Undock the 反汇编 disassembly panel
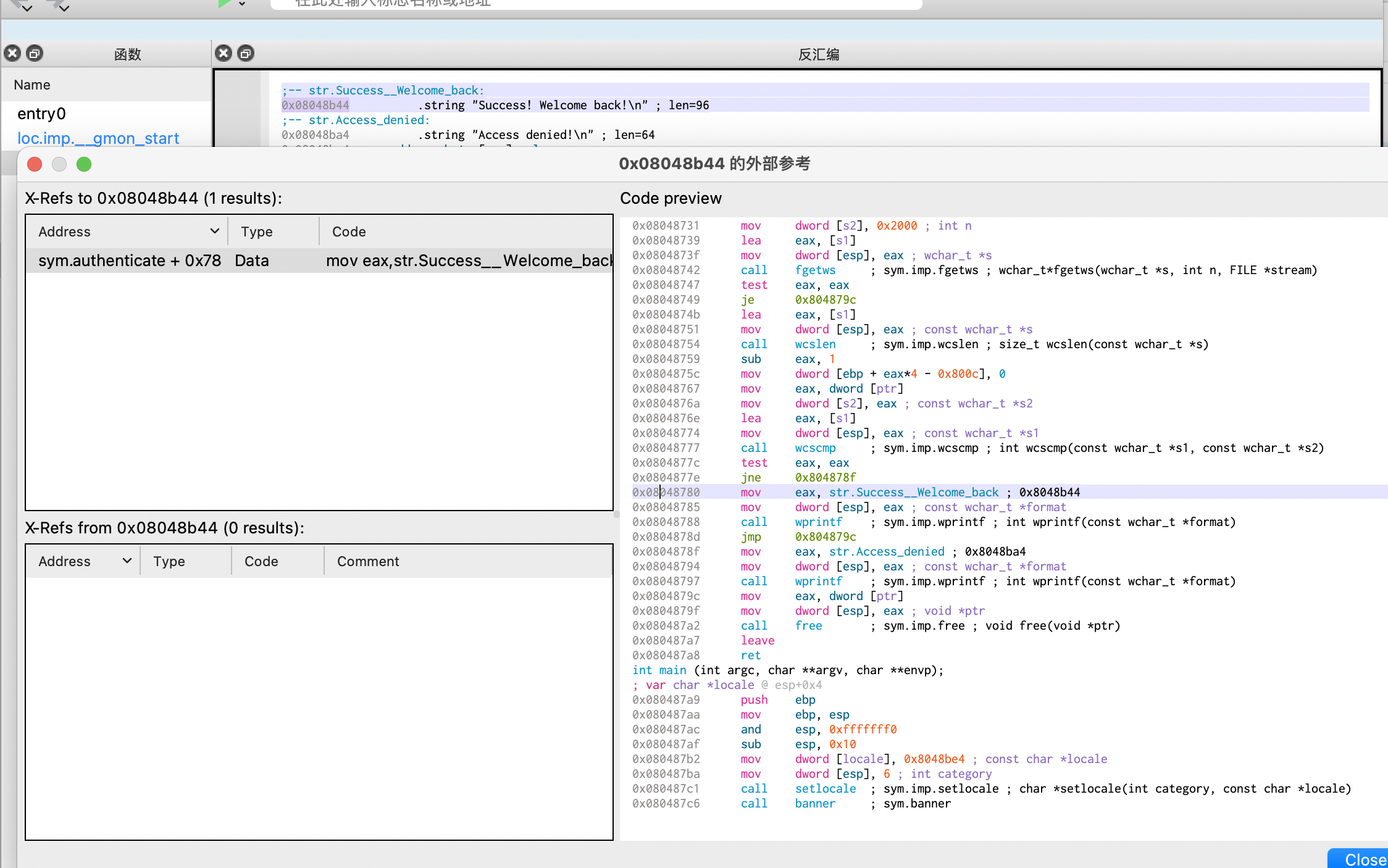1388x868 pixels. 246,54
